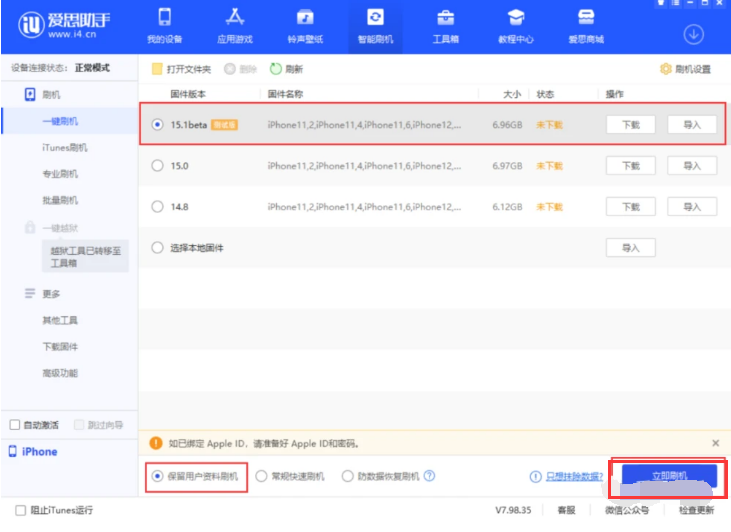The image size is (731, 532).
Task: Open 刷机设置 flash settings gear
Action: click(665, 69)
